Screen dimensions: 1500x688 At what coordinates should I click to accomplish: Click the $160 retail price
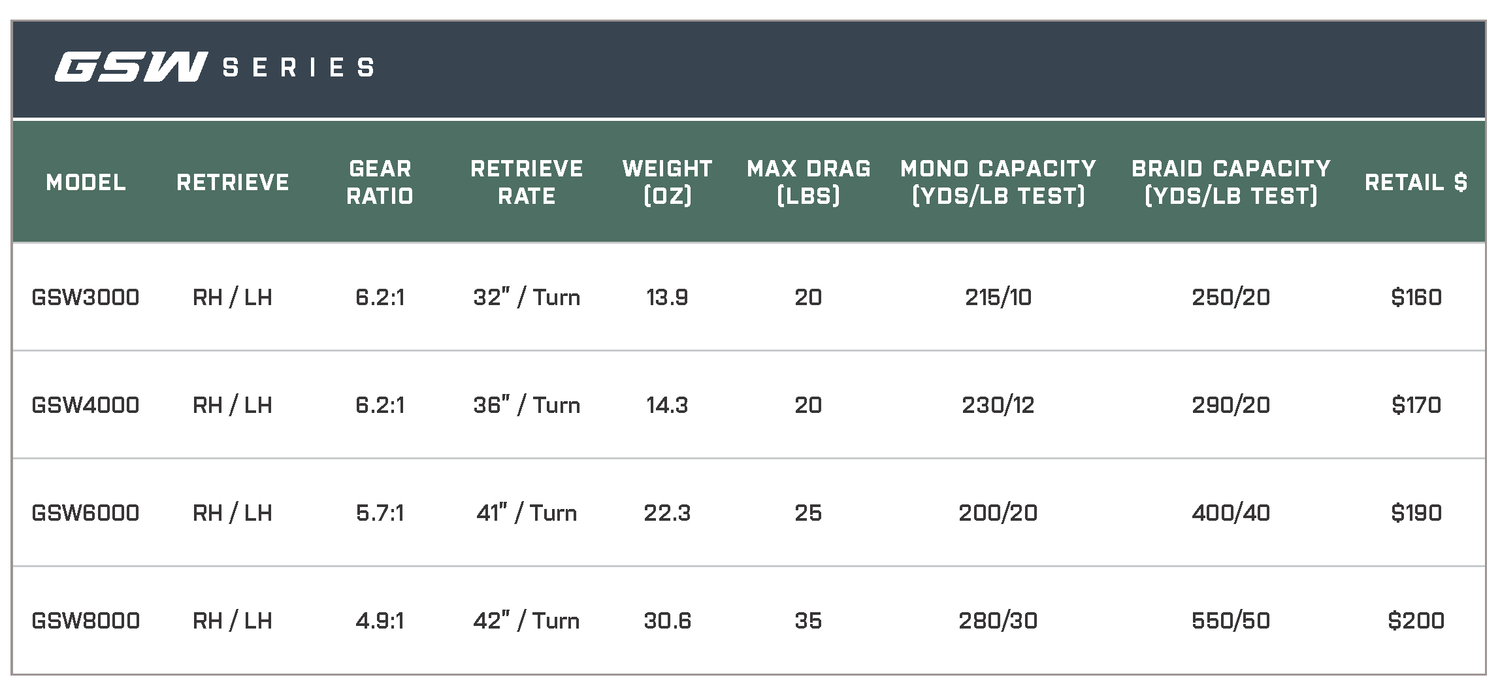1416,297
